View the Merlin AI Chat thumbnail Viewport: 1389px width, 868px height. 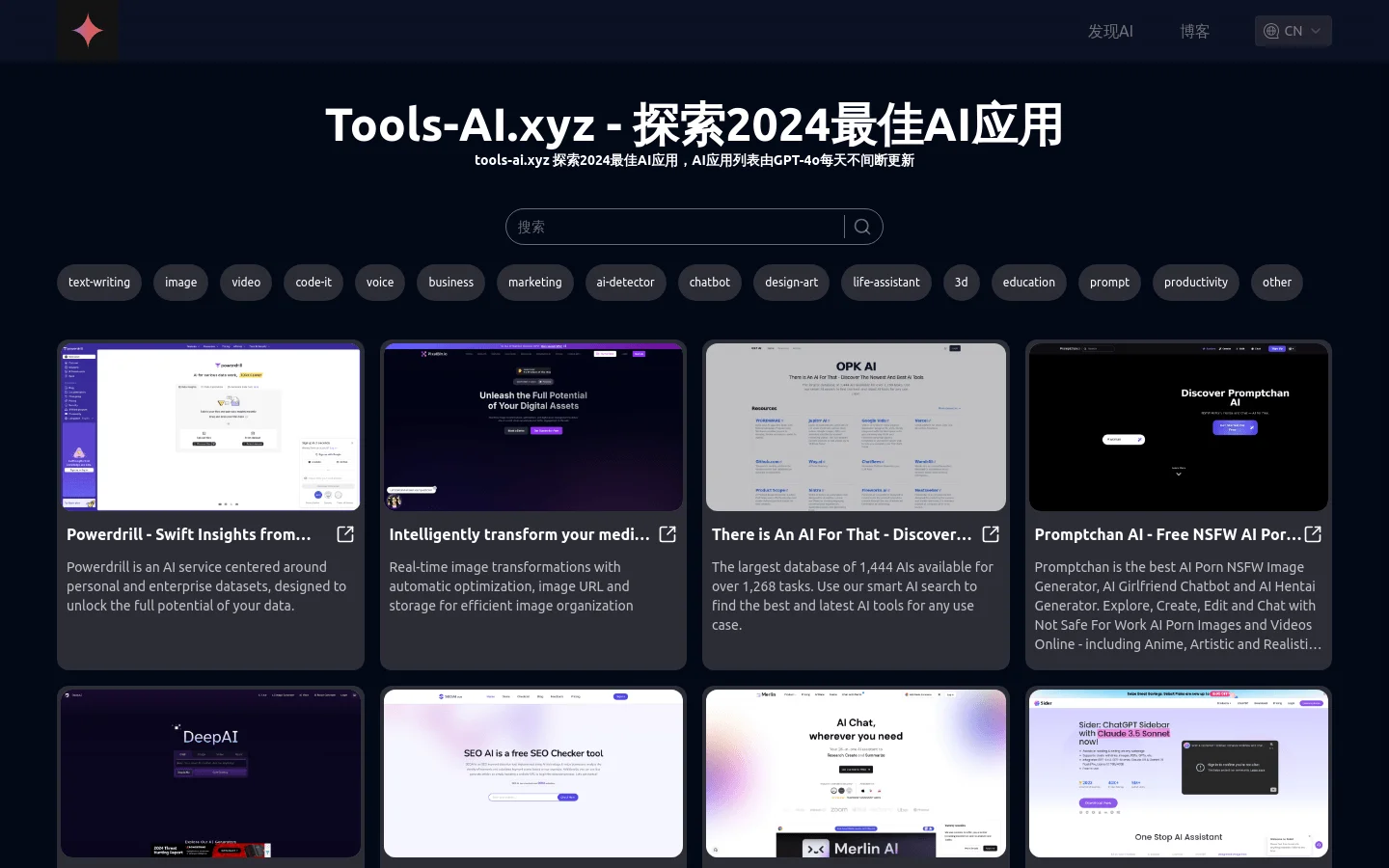coord(856,773)
